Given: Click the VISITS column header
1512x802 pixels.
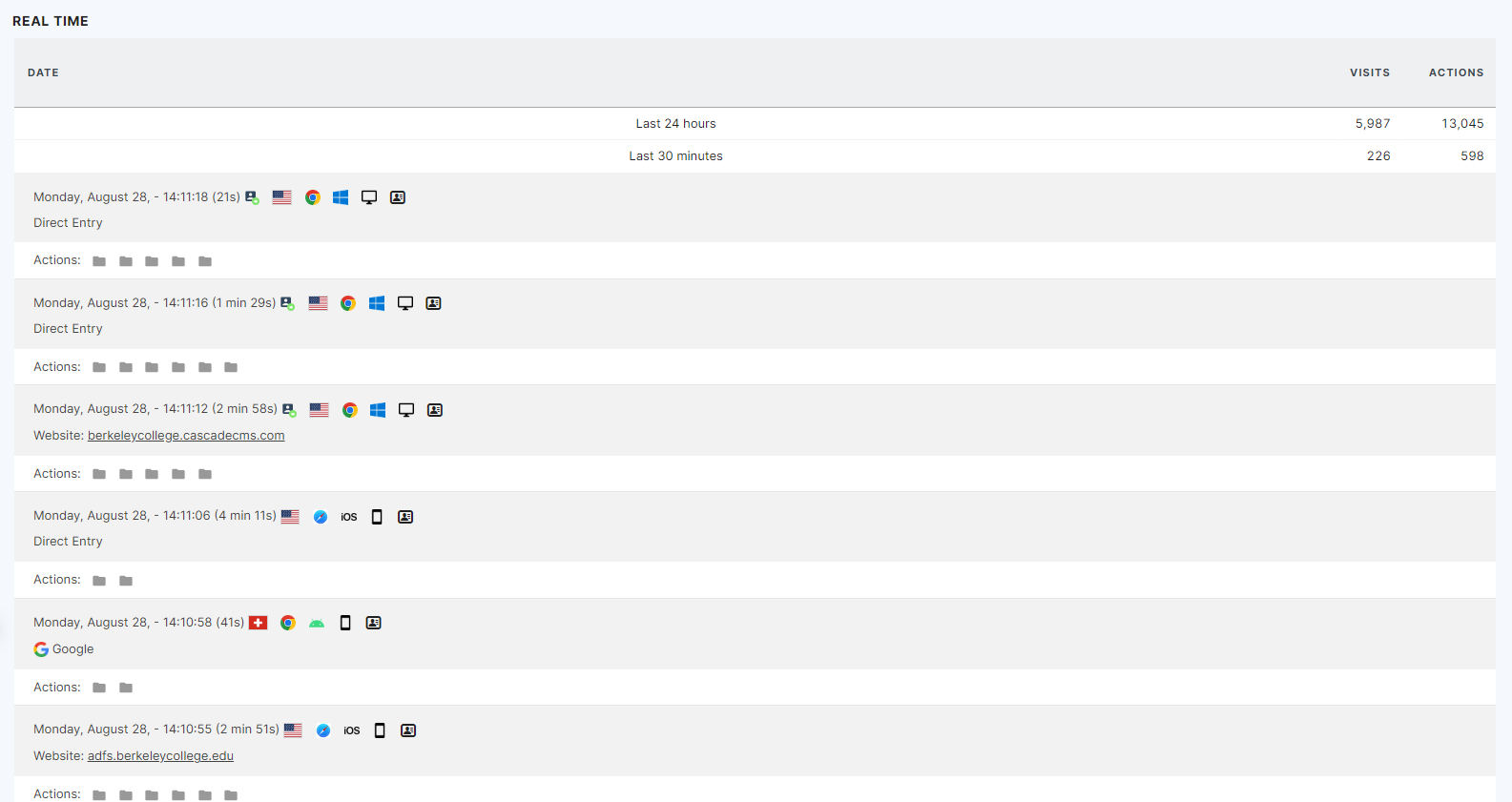Looking at the screenshot, I should [1369, 72].
